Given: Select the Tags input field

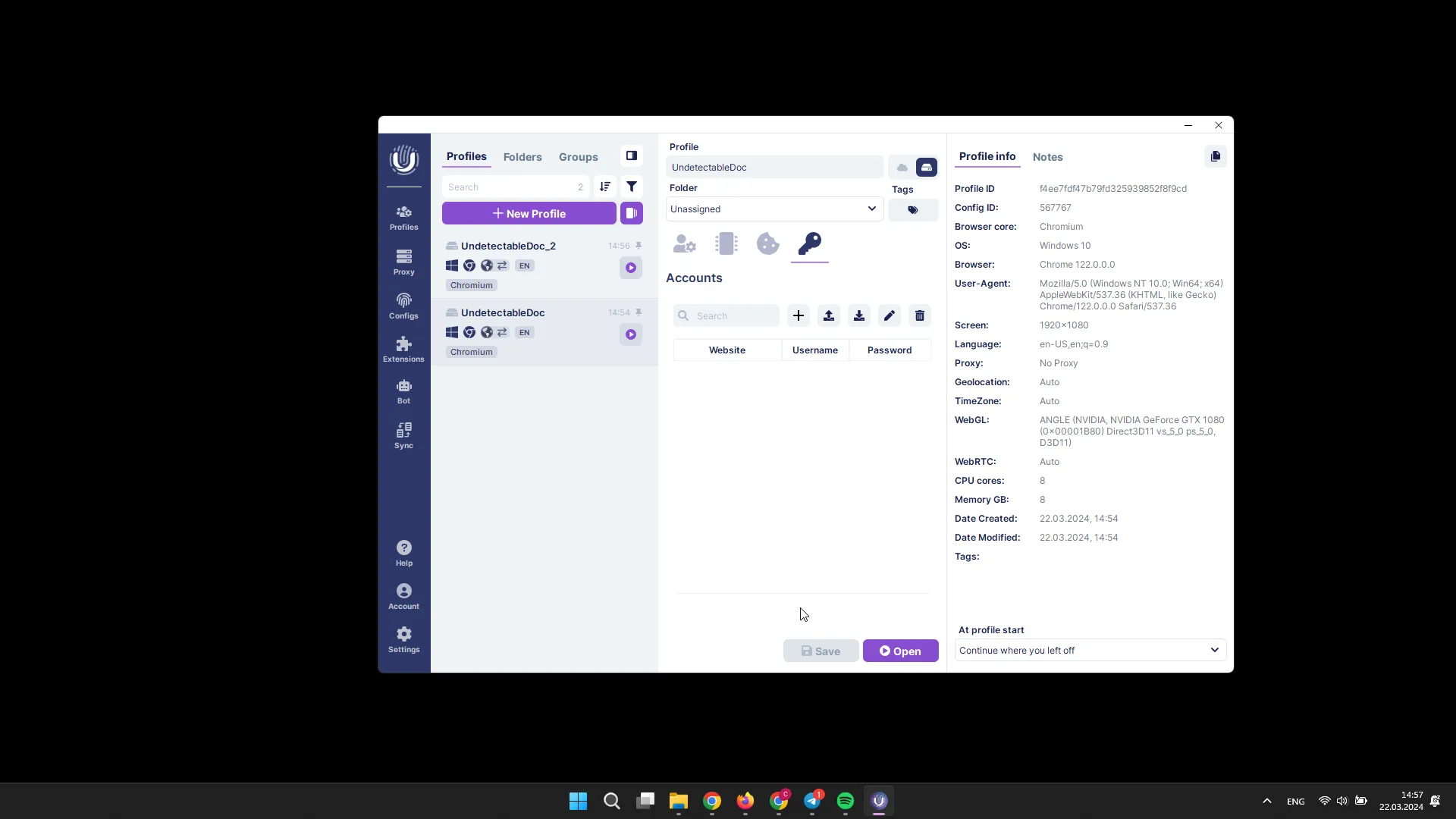Looking at the screenshot, I should [x=913, y=209].
